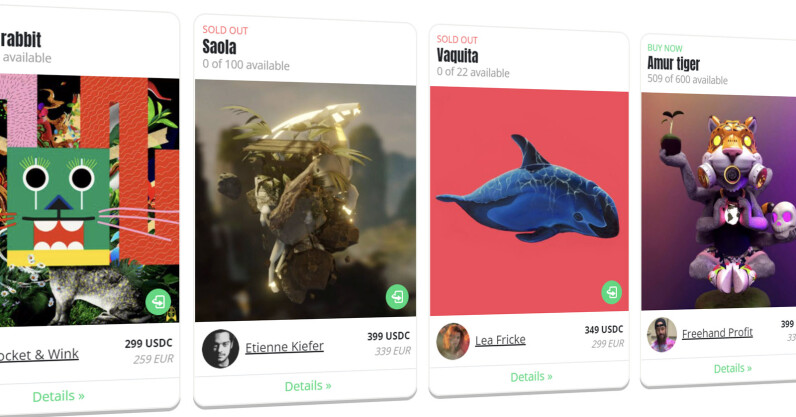Open Details for the Saola card
The width and height of the screenshot is (796, 417).
click(308, 386)
